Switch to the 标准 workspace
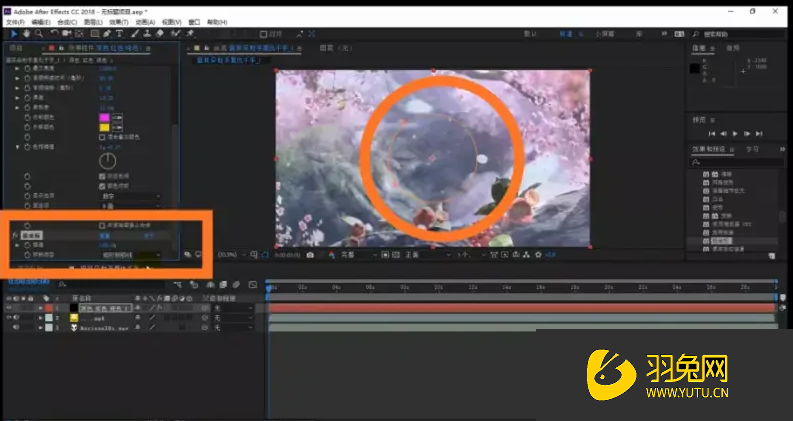Viewport: 793px width, 421px height. [565, 34]
